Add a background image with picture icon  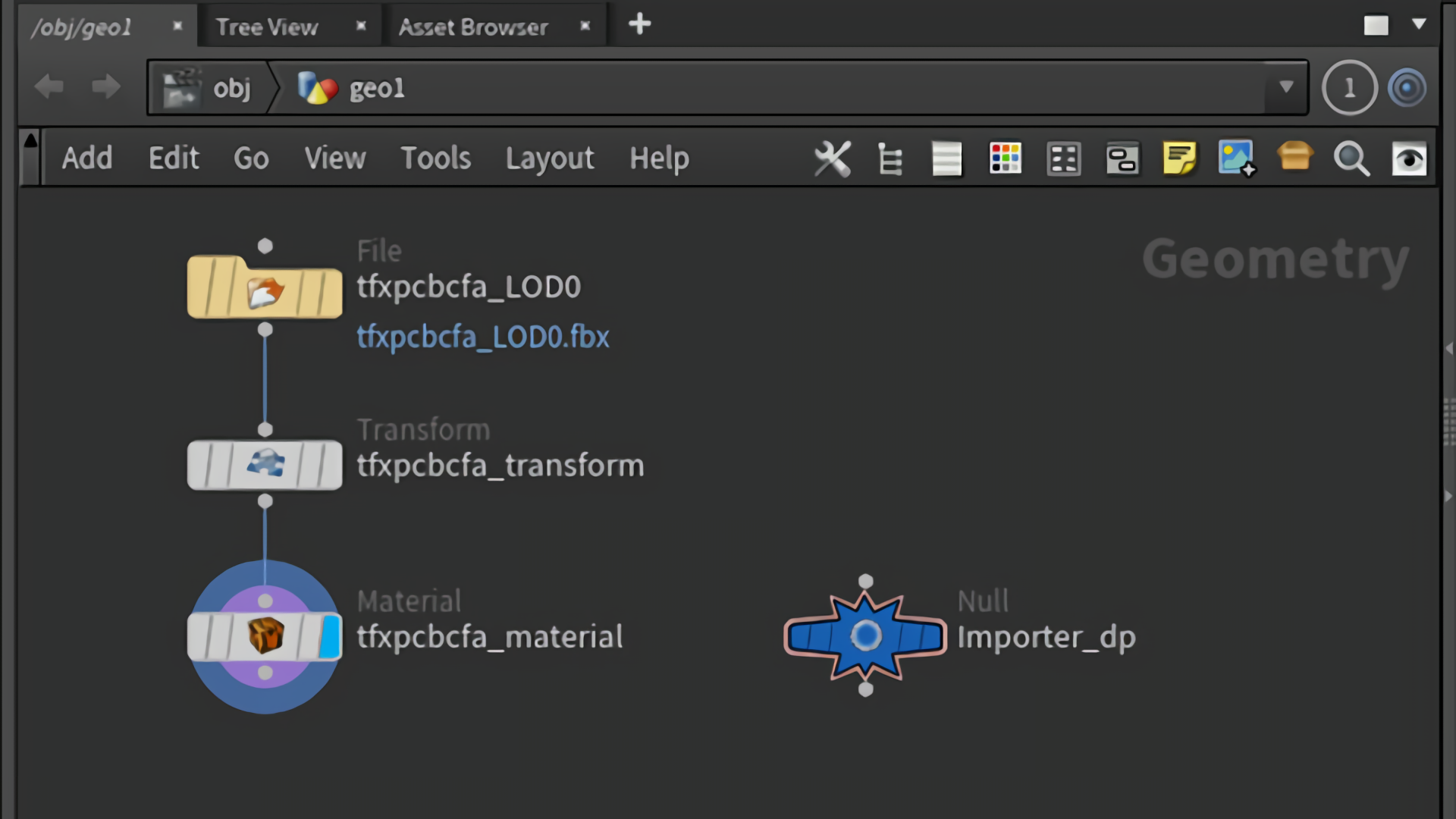click(1236, 159)
